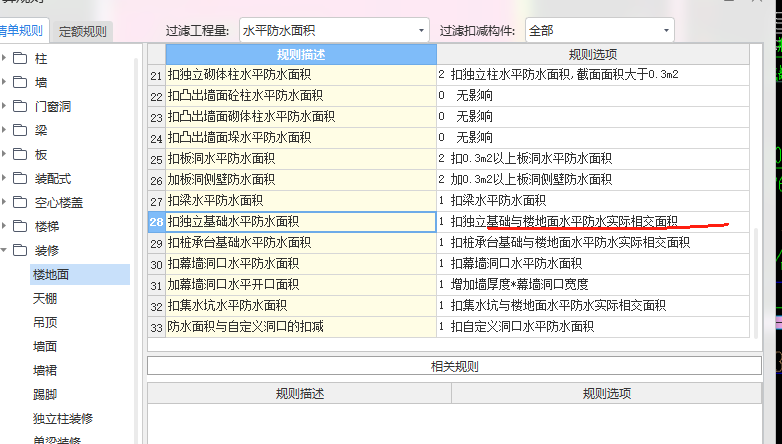
Task: Click the 规则选项 column header in the top table
Action: pos(593,54)
